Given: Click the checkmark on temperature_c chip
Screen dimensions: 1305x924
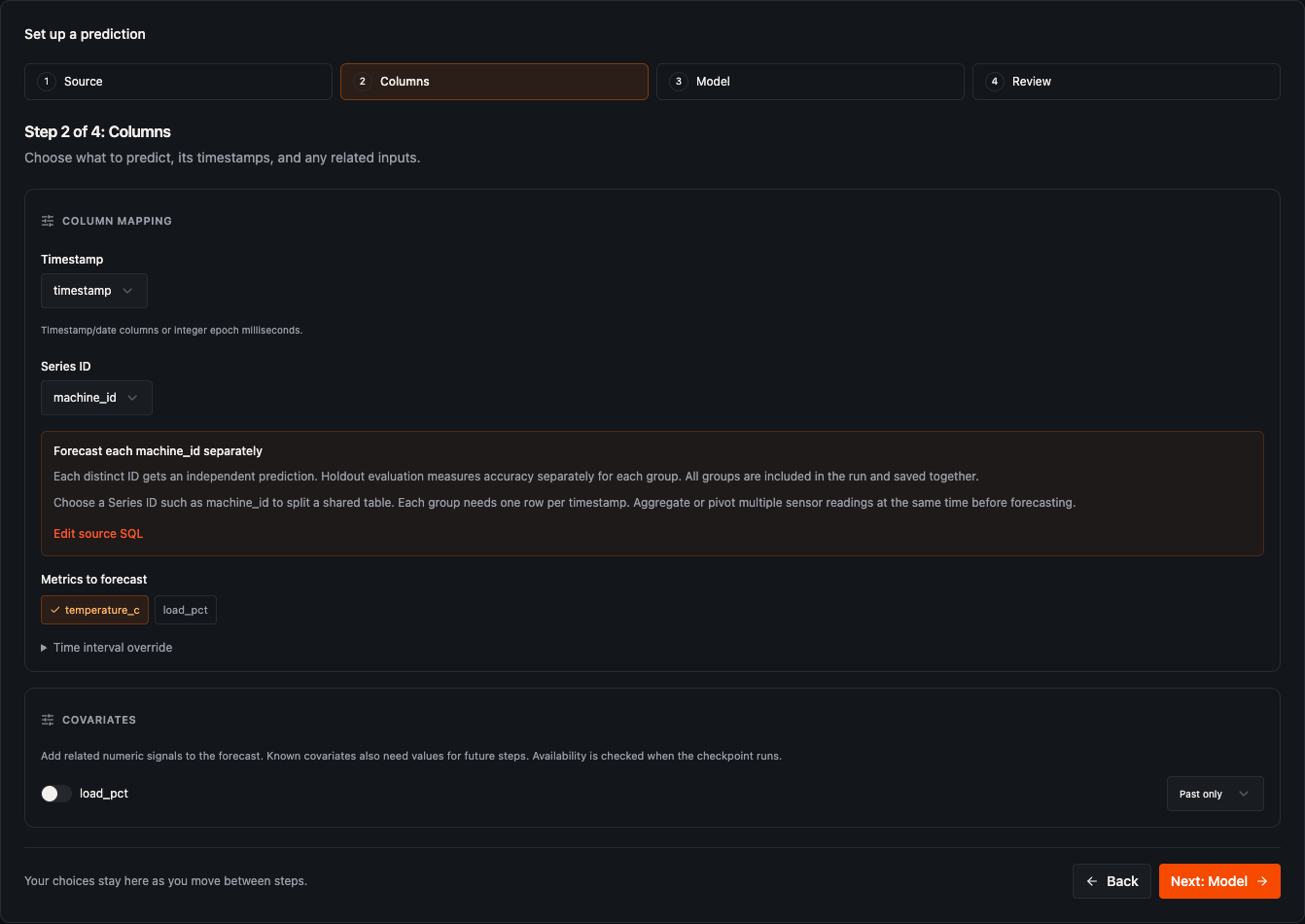Looking at the screenshot, I should tap(55, 610).
